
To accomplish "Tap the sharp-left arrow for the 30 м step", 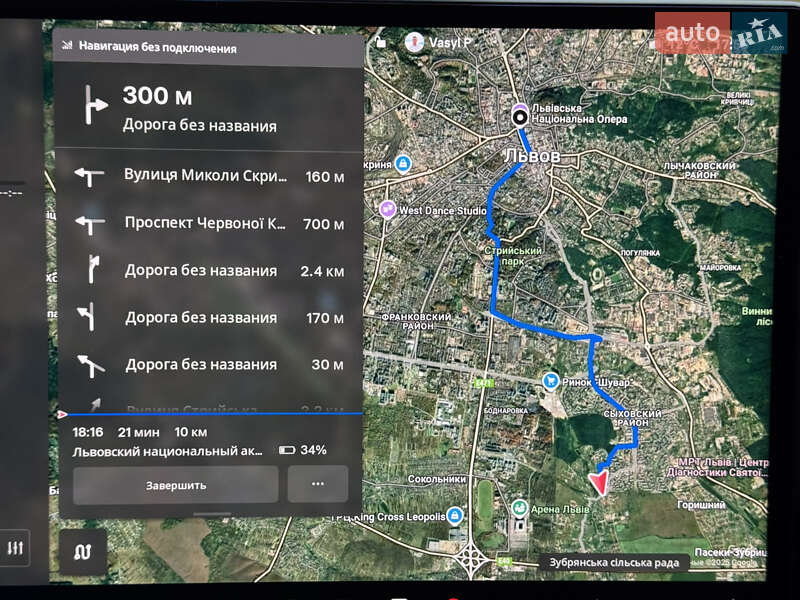I will pyautogui.click(x=90, y=364).
